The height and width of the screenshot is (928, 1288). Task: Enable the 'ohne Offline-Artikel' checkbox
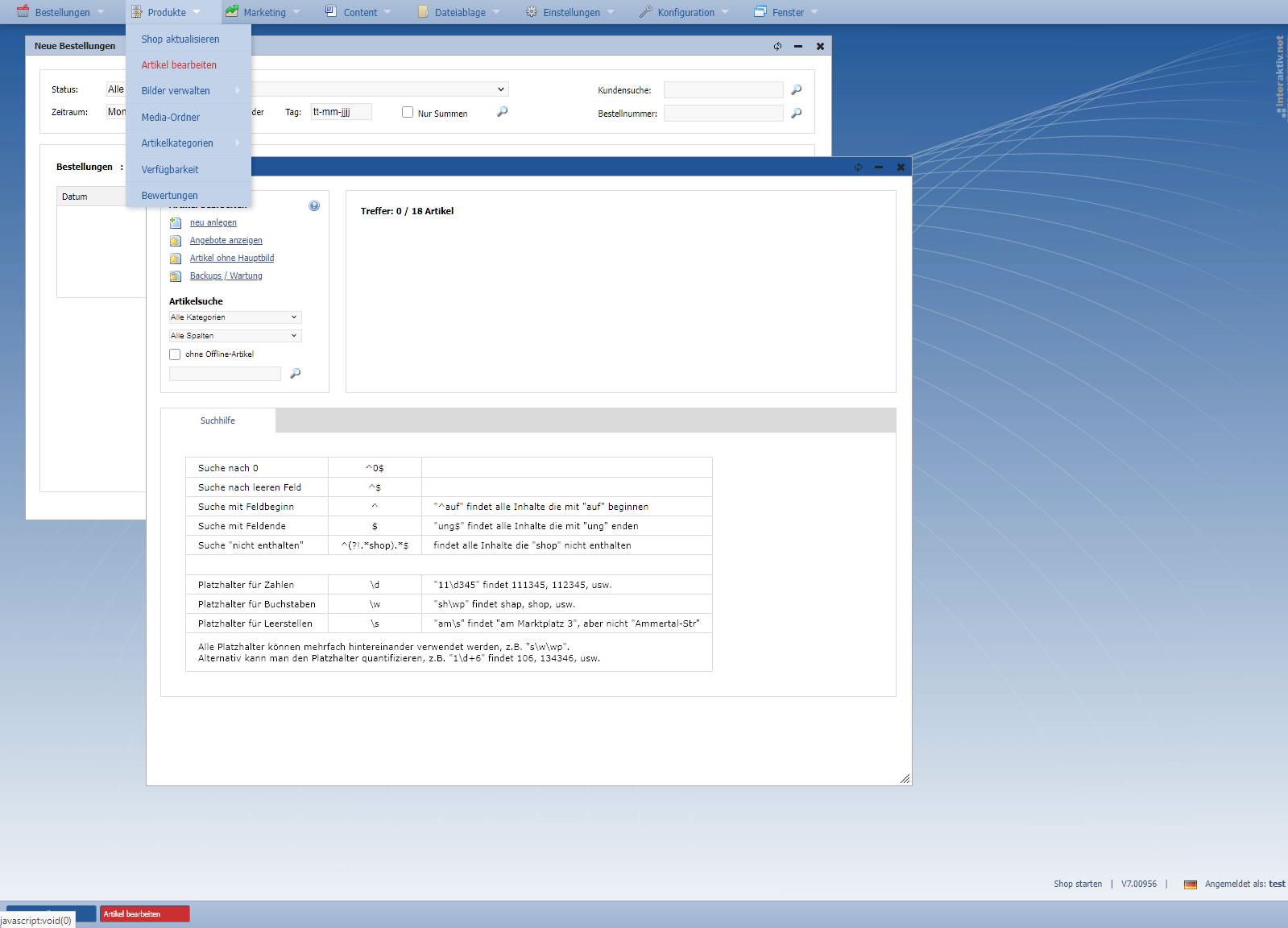click(175, 354)
